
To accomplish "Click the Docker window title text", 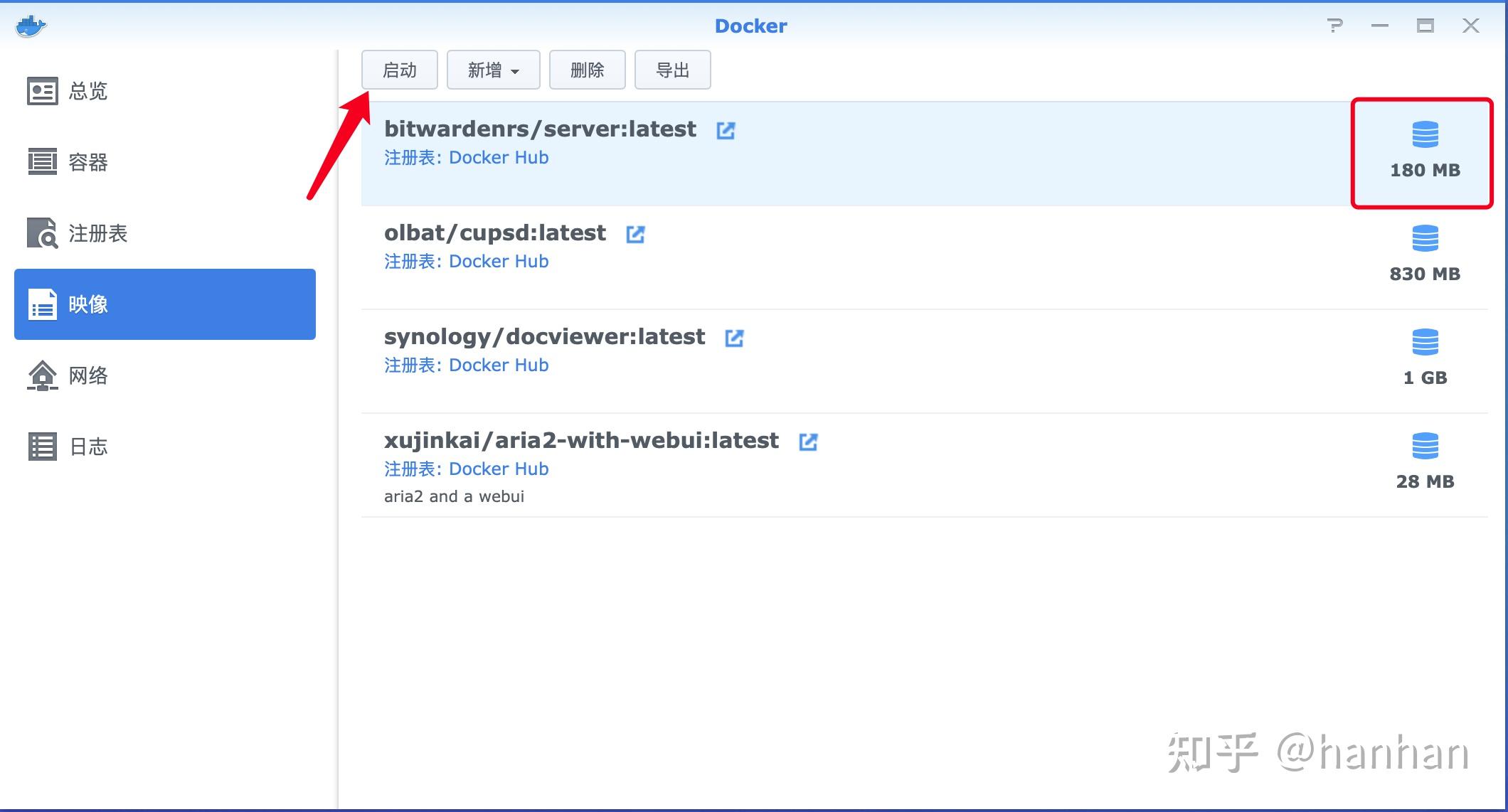I will [x=750, y=26].
